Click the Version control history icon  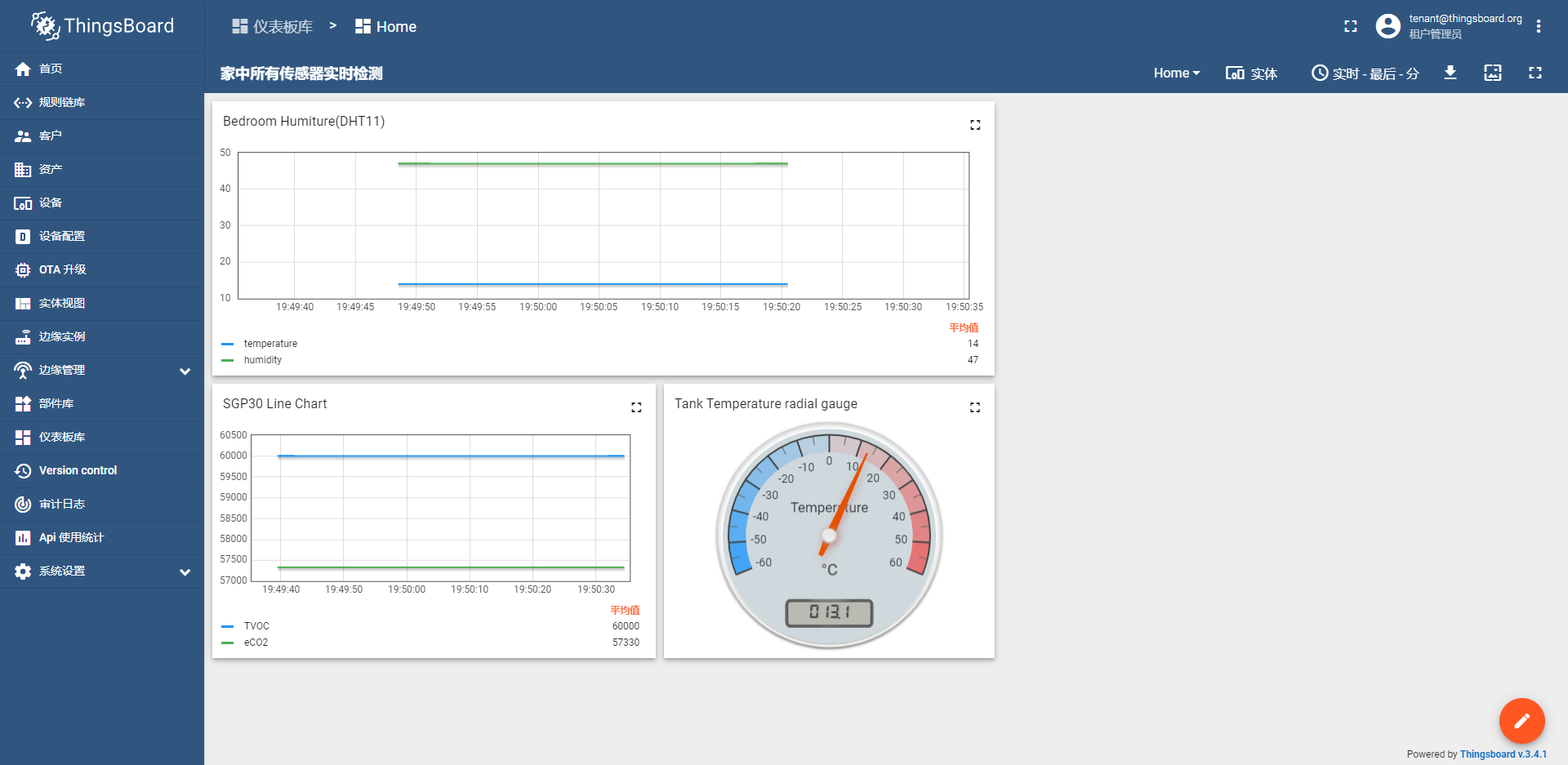click(23, 470)
